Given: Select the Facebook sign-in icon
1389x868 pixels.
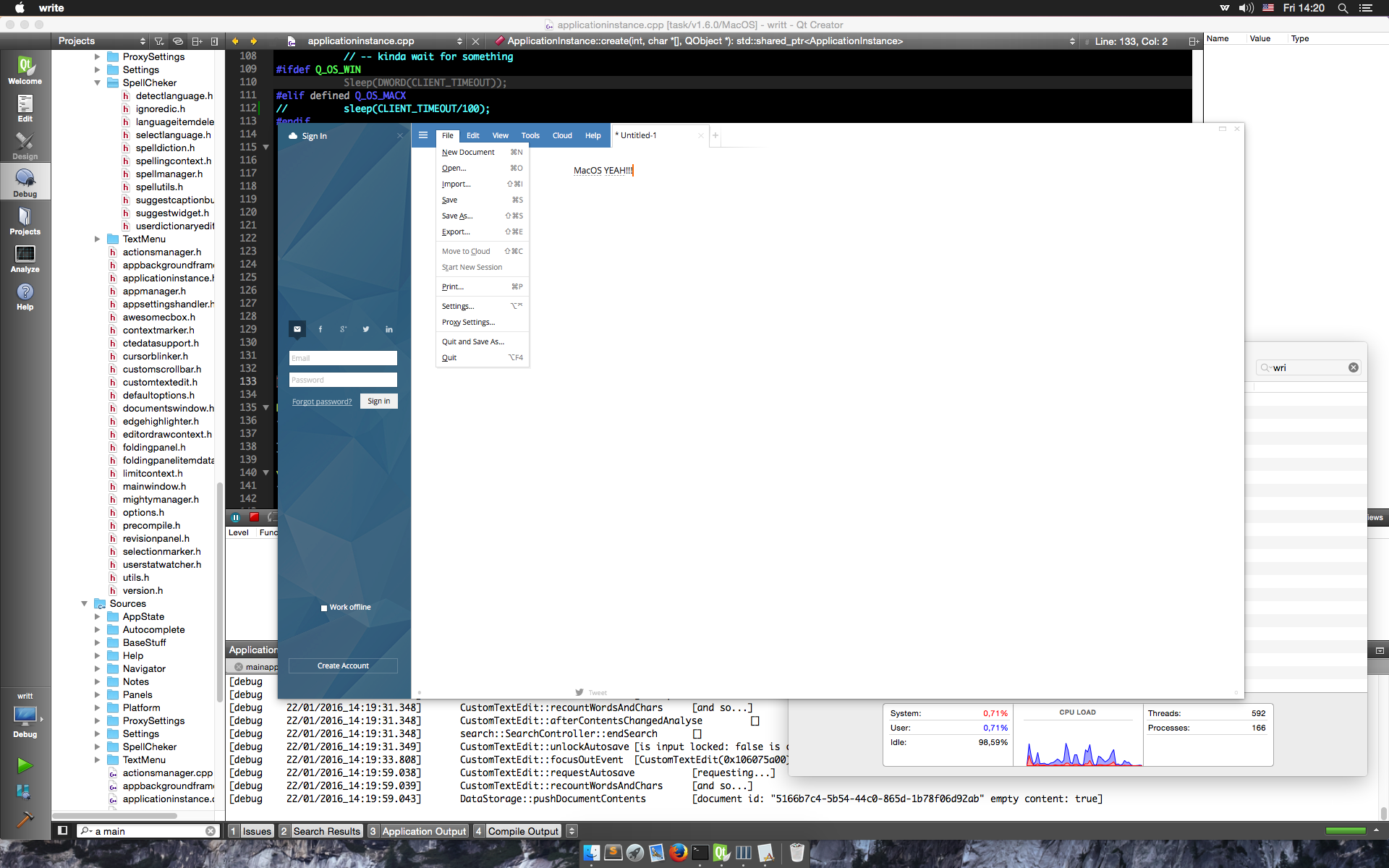Looking at the screenshot, I should (x=320, y=329).
